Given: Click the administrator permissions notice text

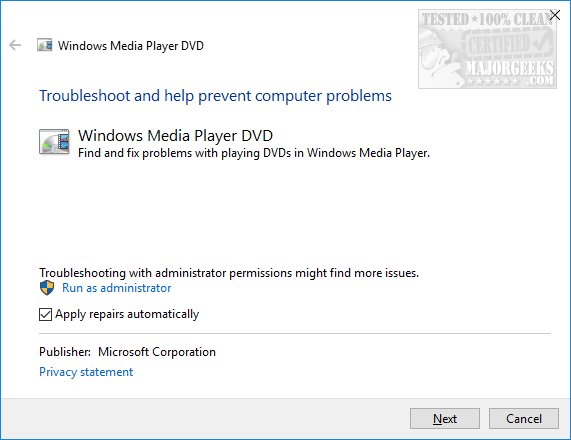Looking at the screenshot, I should [x=229, y=273].
